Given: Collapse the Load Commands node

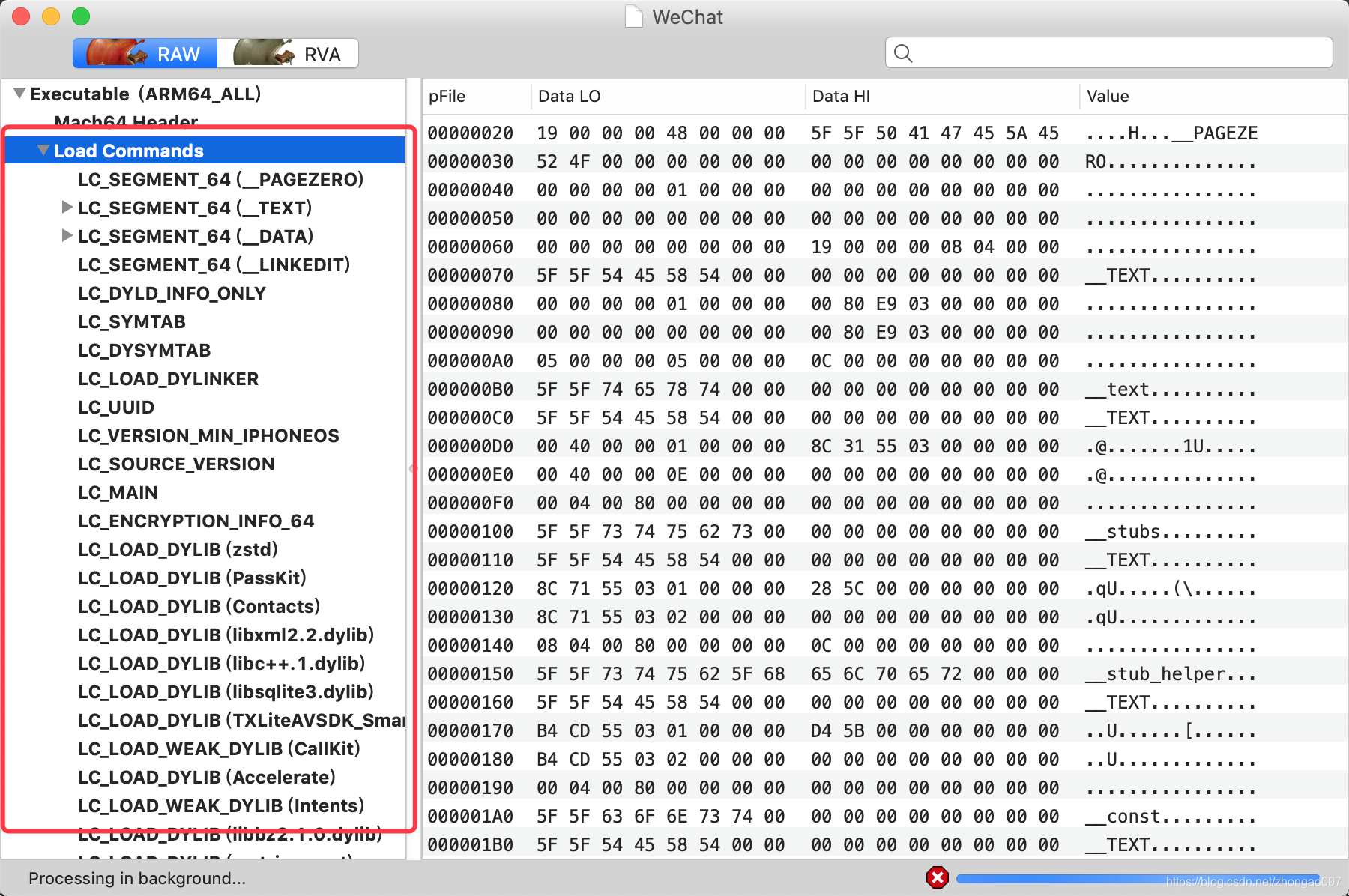Looking at the screenshot, I should [x=43, y=151].
